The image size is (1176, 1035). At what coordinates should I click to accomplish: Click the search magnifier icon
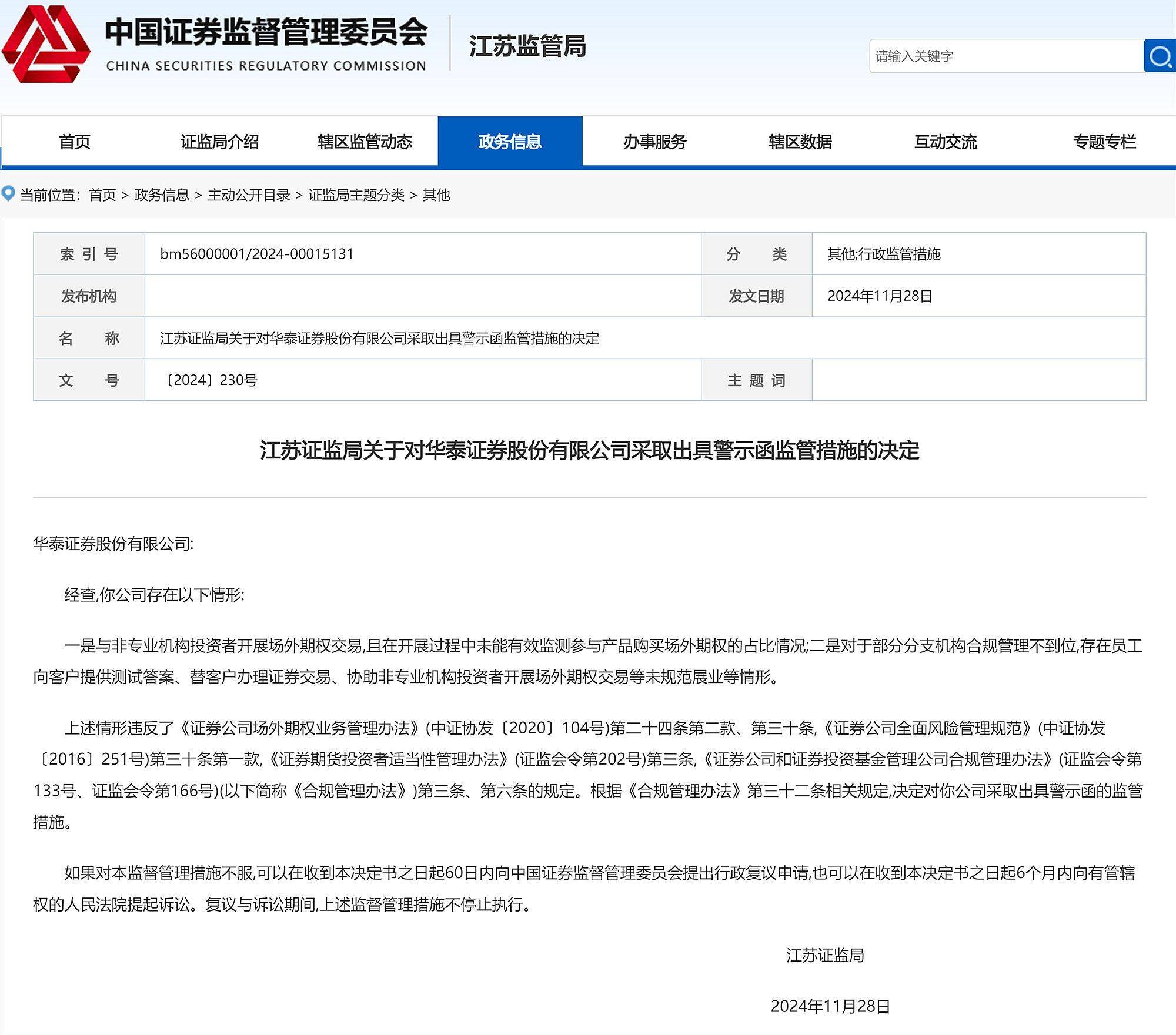1157,57
